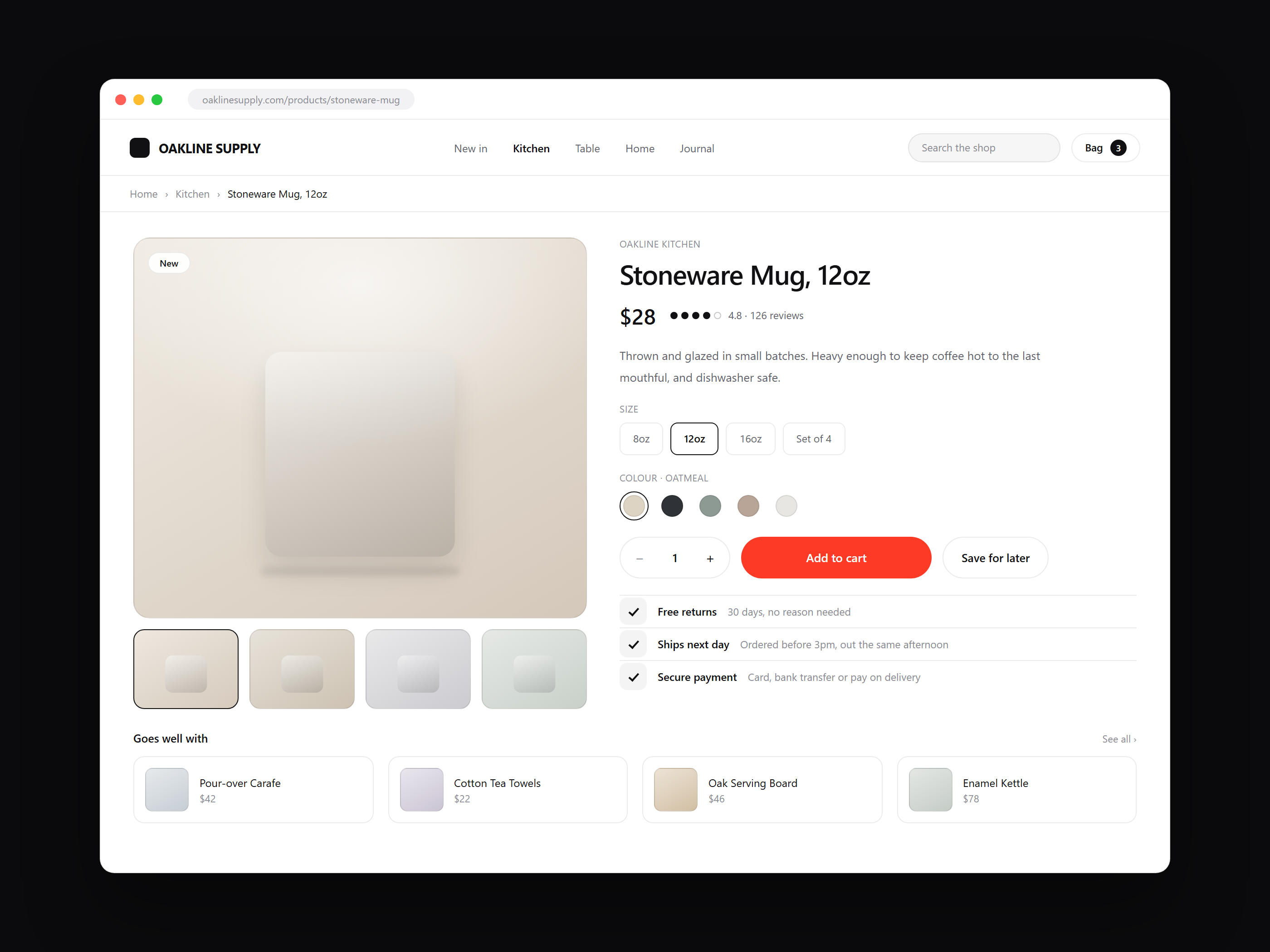Click the Kitchen breadcrumb link
This screenshot has height=952, width=1270.
pyautogui.click(x=192, y=194)
